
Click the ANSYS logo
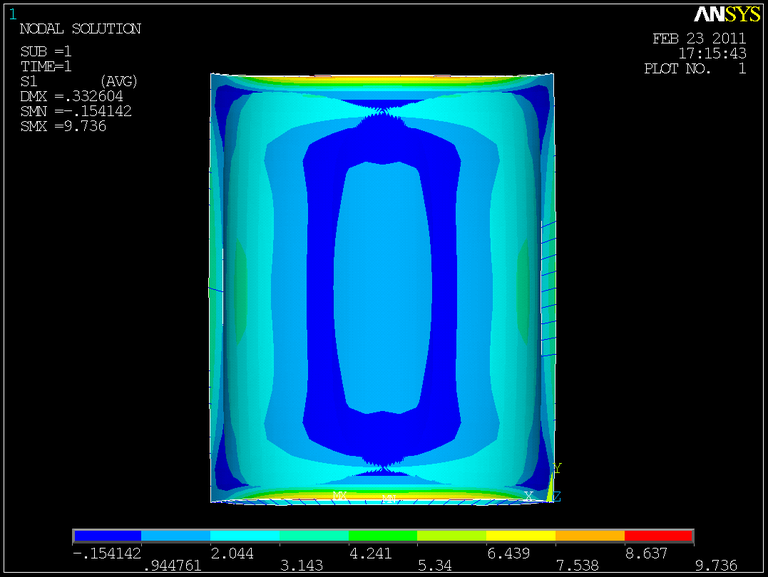tap(727, 15)
